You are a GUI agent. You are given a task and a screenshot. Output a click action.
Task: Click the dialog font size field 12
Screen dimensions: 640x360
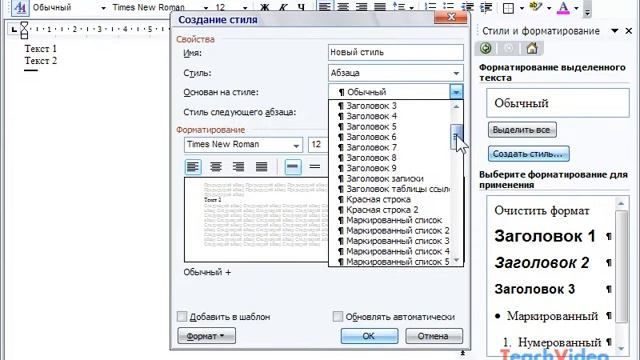(318, 144)
